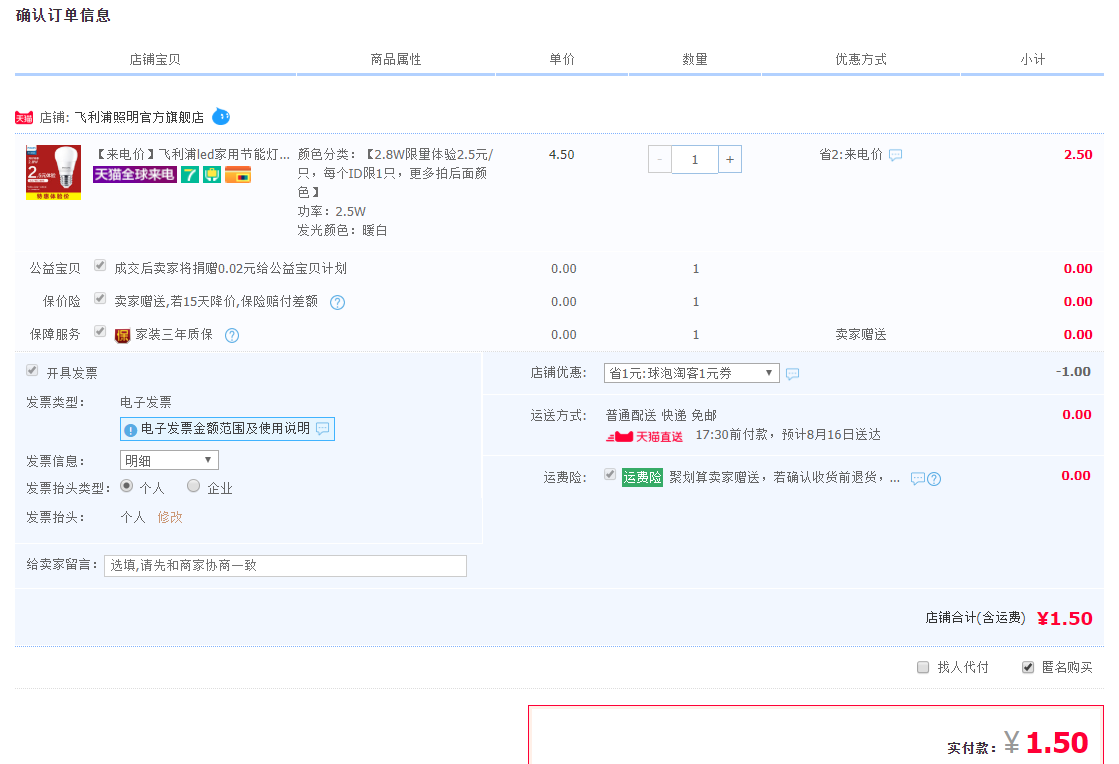The width and height of the screenshot is (1119, 764).
Task: Click info icon in 电子发票金额范围 notice
Action: coord(131,430)
